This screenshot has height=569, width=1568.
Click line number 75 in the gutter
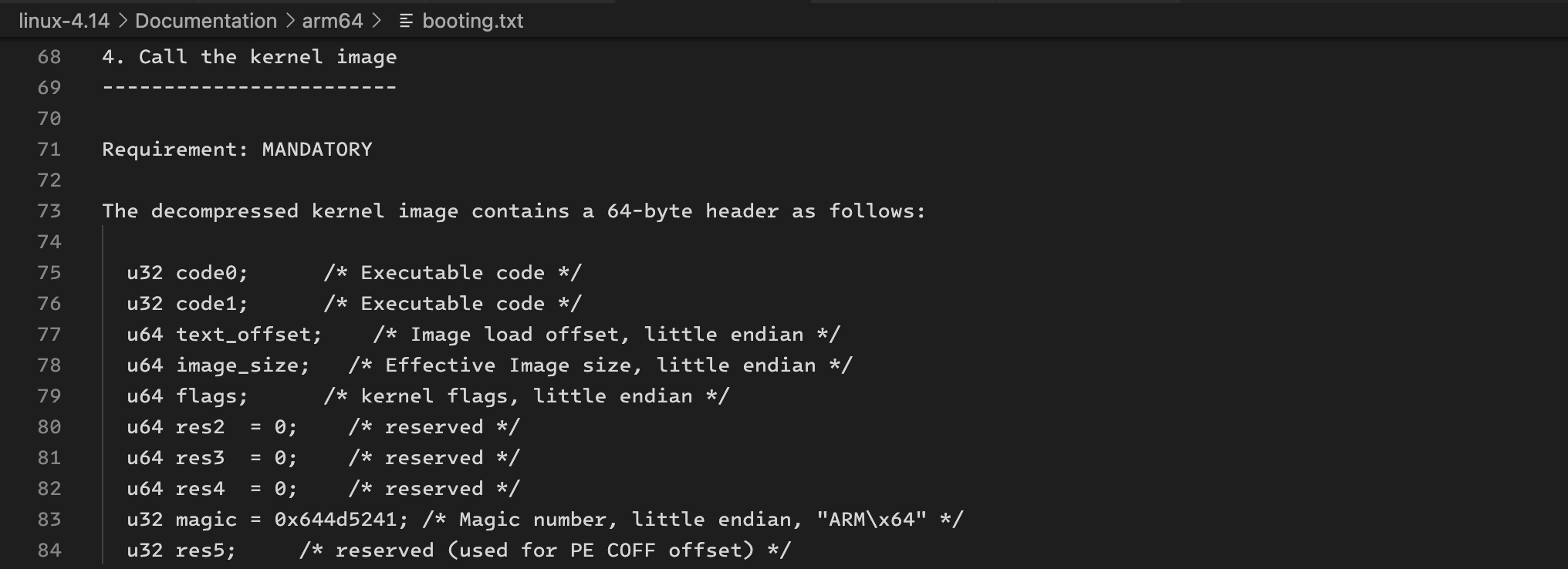tap(49, 273)
